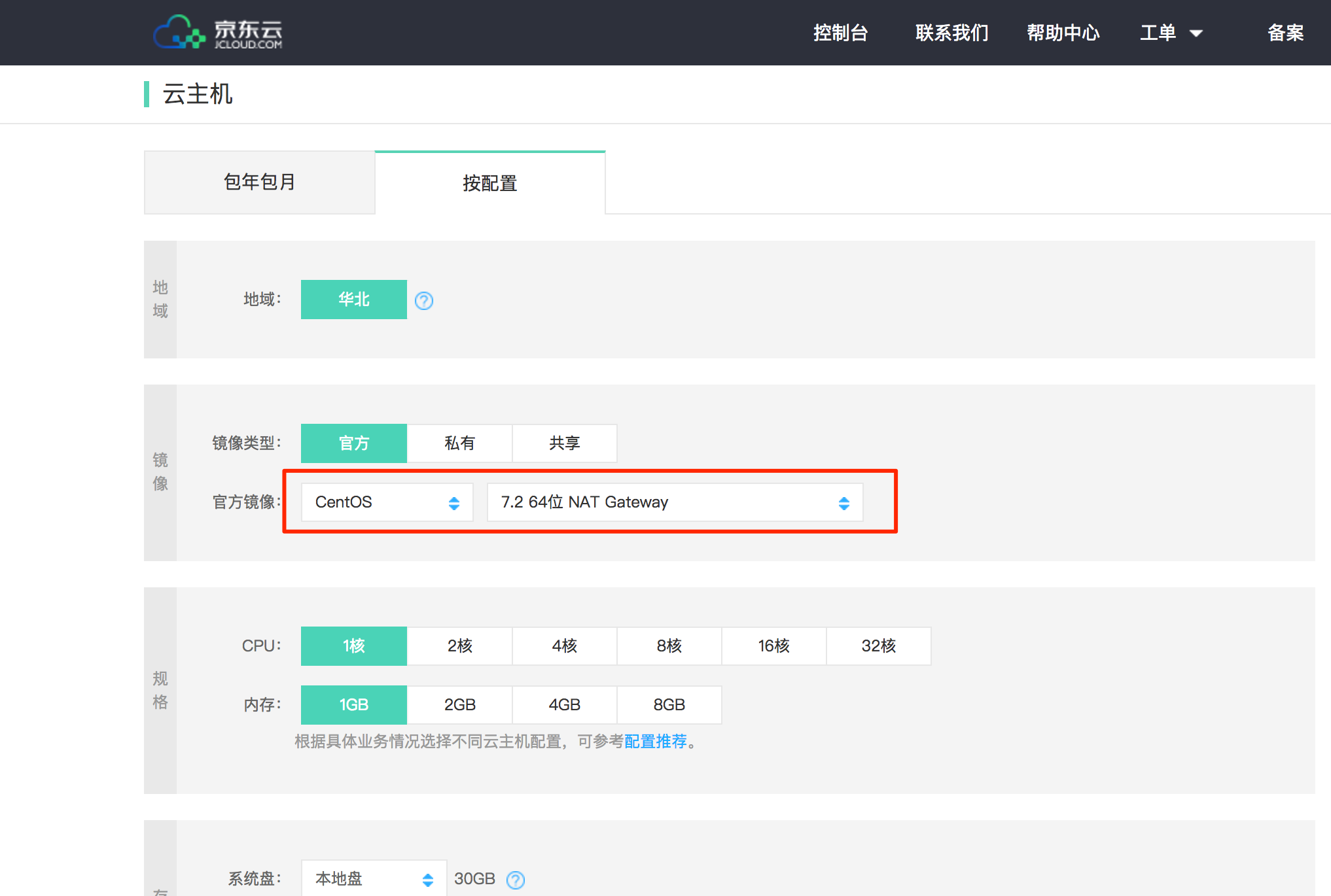
Task: Select the 华北 region
Action: [x=354, y=300]
